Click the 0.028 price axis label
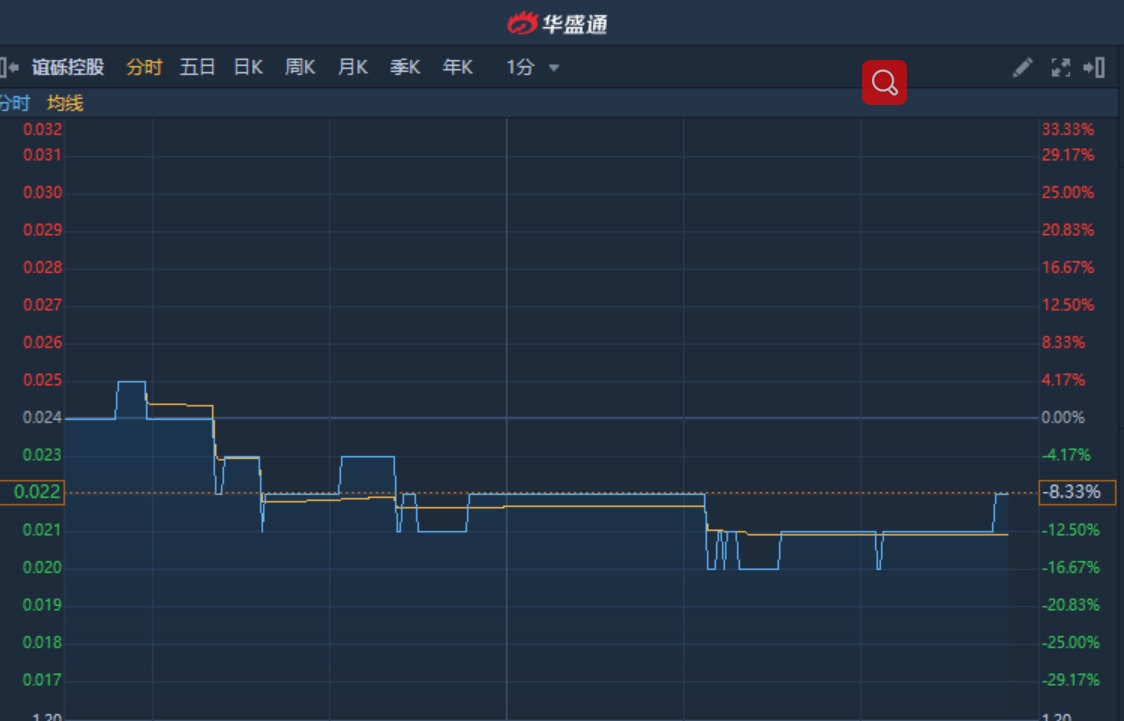Screen dimensions: 1124x721 [x=42, y=268]
